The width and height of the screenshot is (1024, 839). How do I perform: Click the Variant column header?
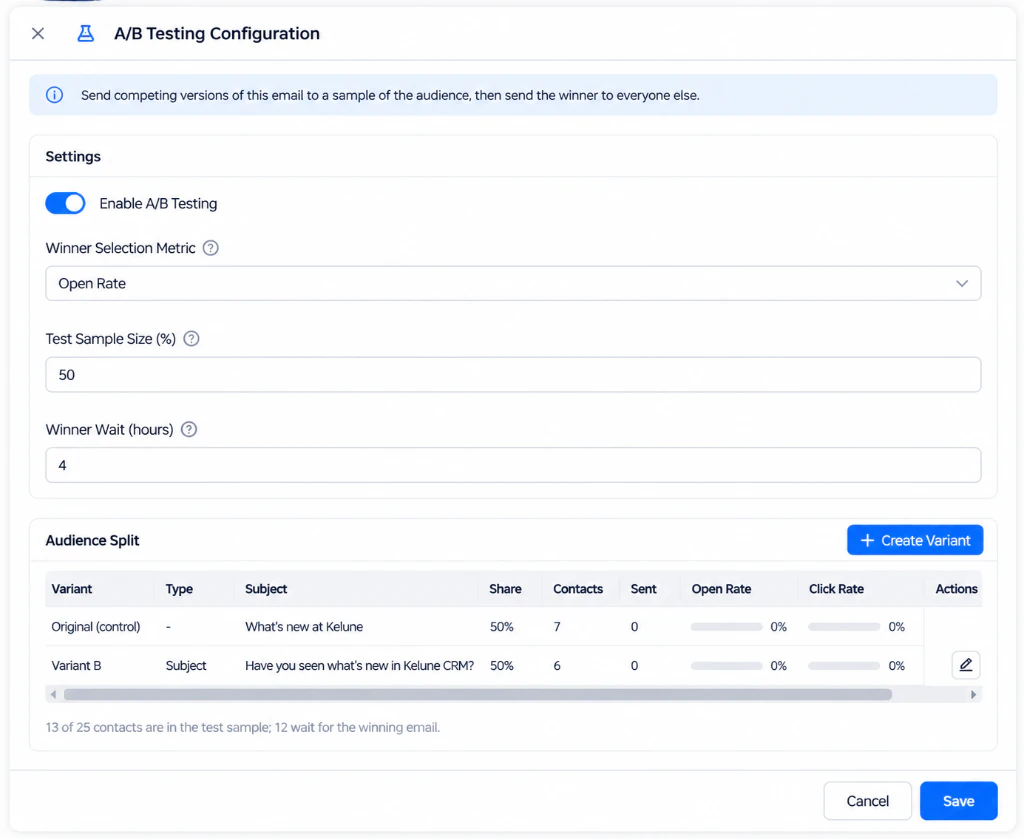click(x=72, y=589)
